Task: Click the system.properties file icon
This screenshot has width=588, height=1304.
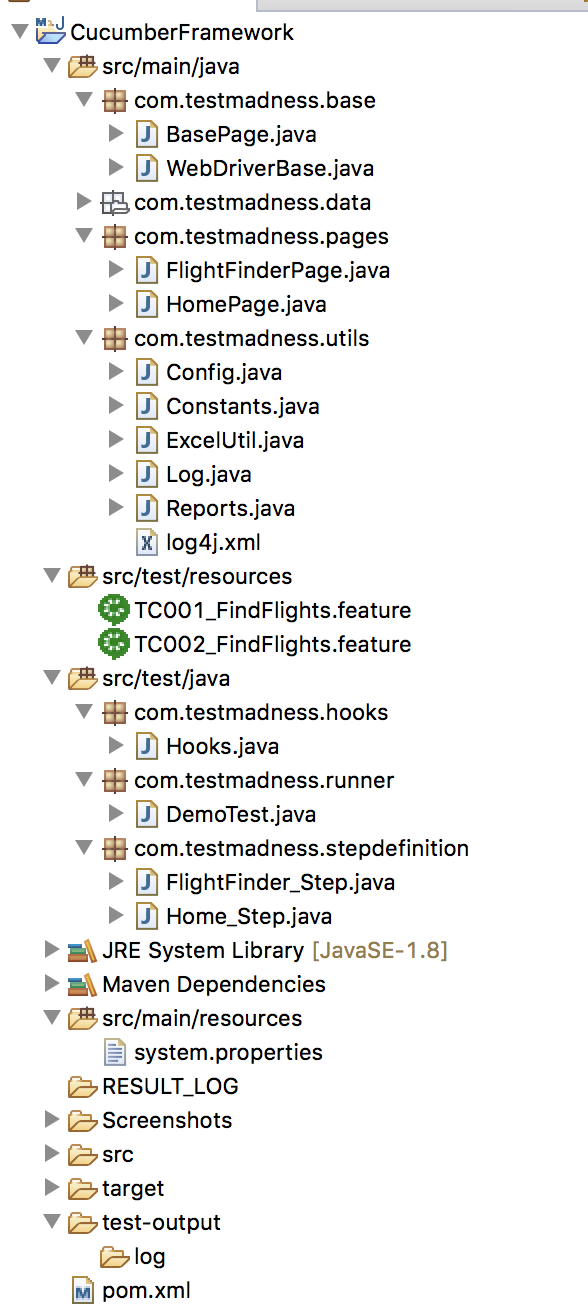Action: click(115, 1052)
